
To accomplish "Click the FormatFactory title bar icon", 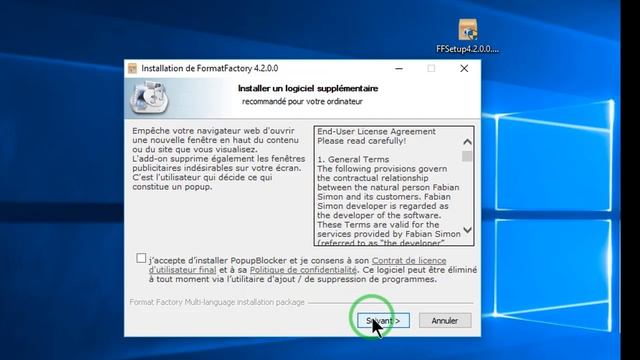I will 133,68.
